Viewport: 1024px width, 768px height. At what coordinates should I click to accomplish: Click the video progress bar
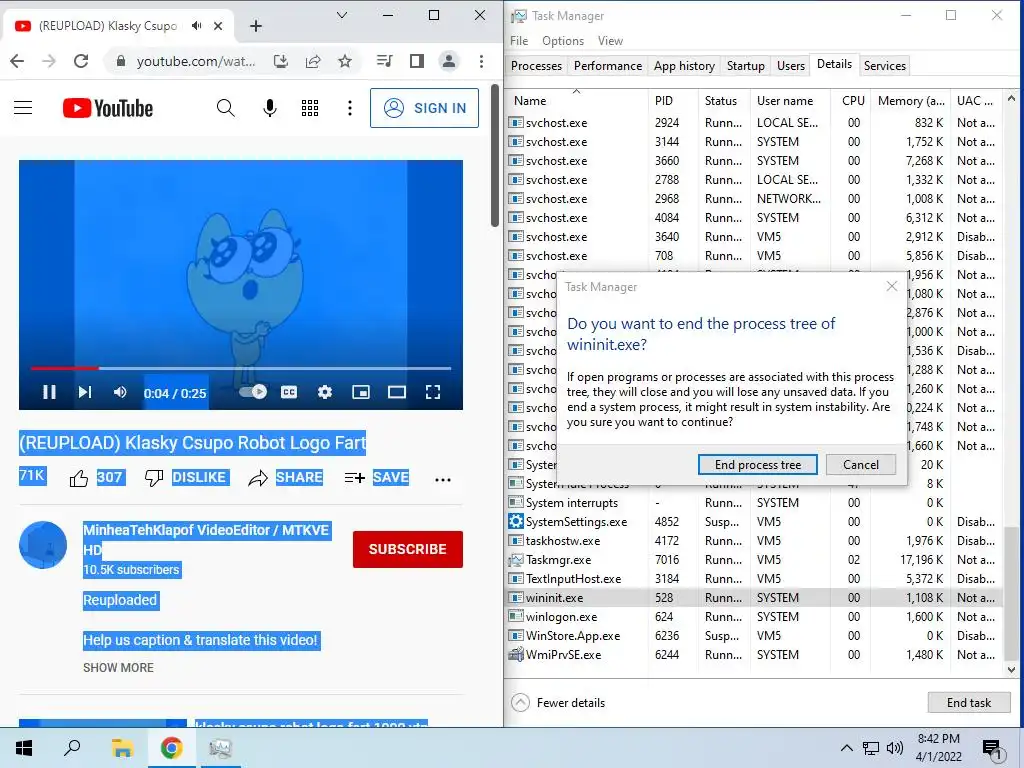pos(240,368)
